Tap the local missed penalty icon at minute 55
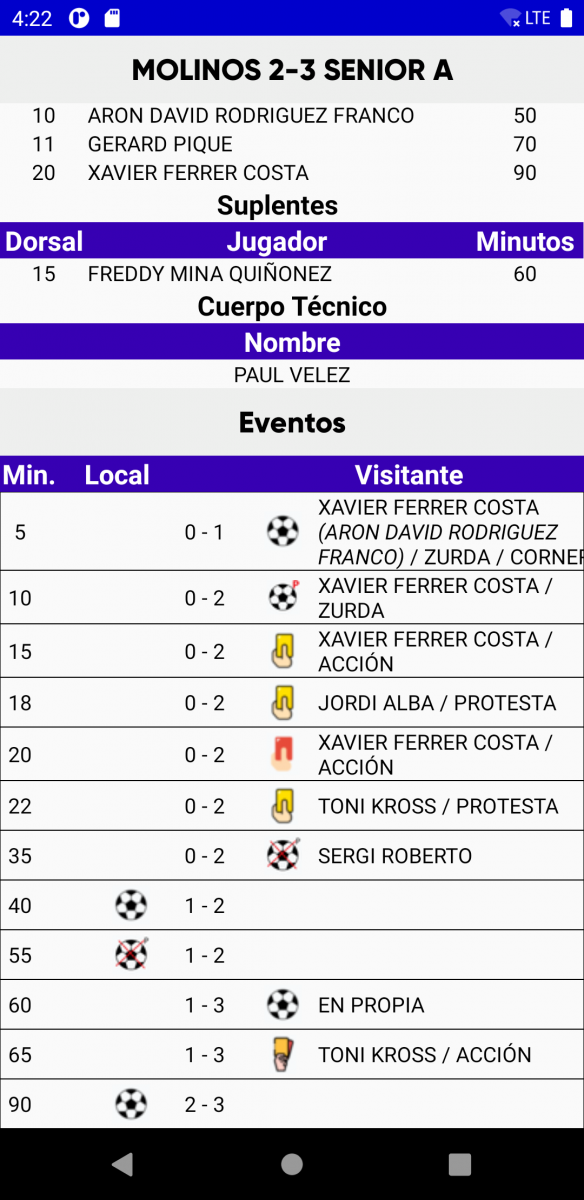The image size is (584, 1200). [x=131, y=955]
